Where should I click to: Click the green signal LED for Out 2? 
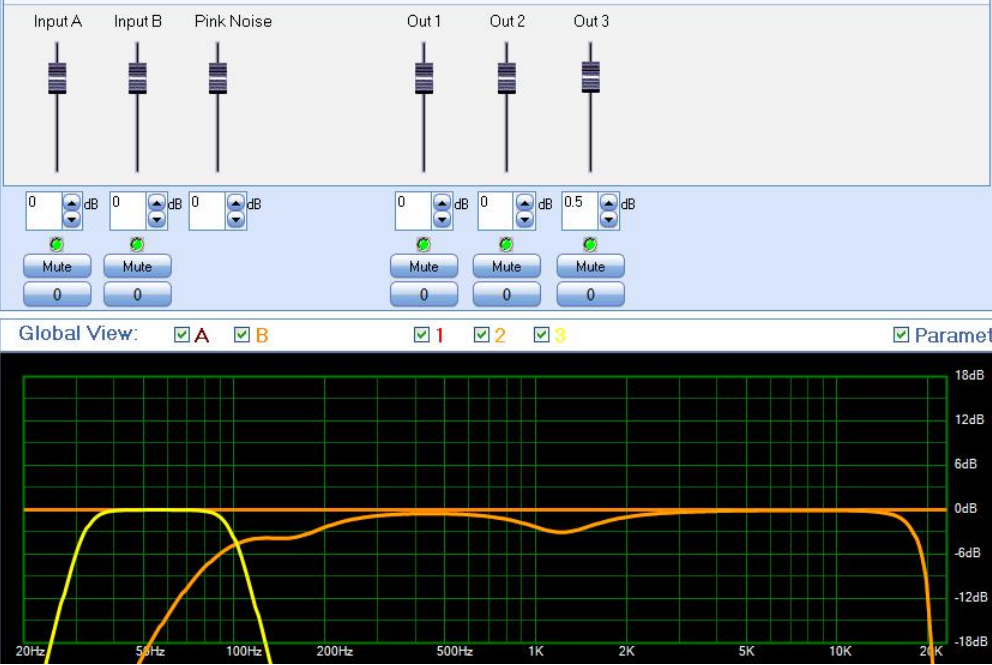pos(505,244)
